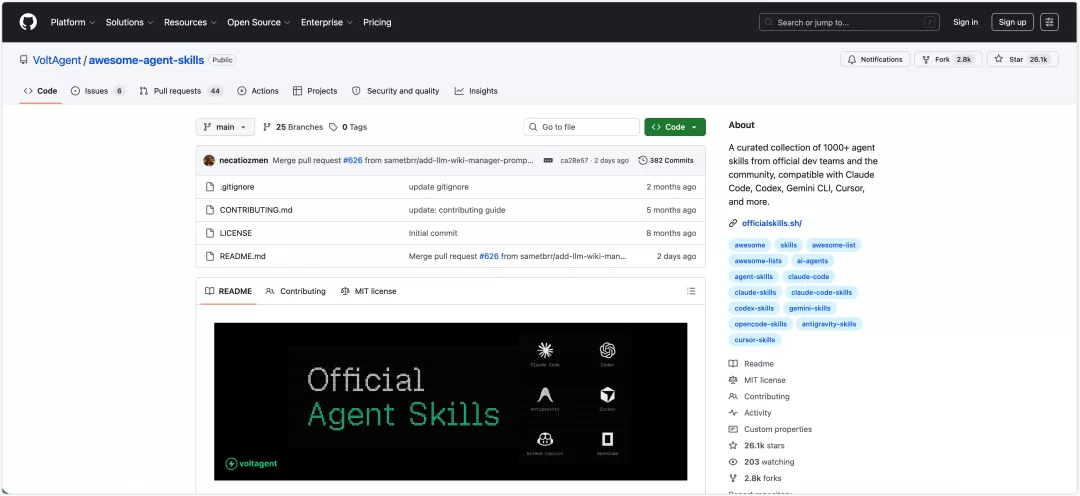Click the Sign up button
Viewport: 1080px width, 496px height.
tap(1012, 22)
